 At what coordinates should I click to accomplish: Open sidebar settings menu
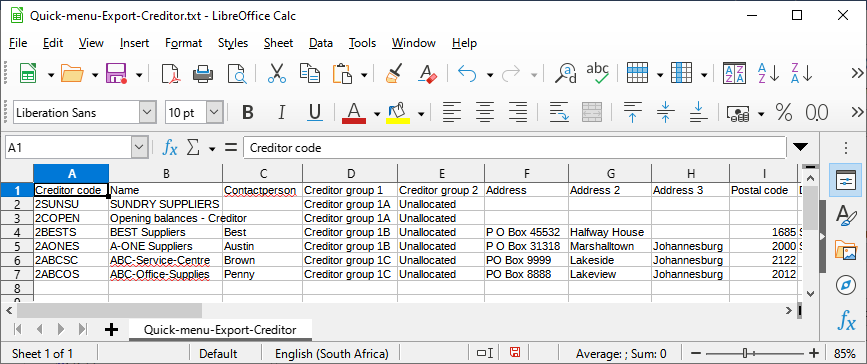(x=845, y=148)
